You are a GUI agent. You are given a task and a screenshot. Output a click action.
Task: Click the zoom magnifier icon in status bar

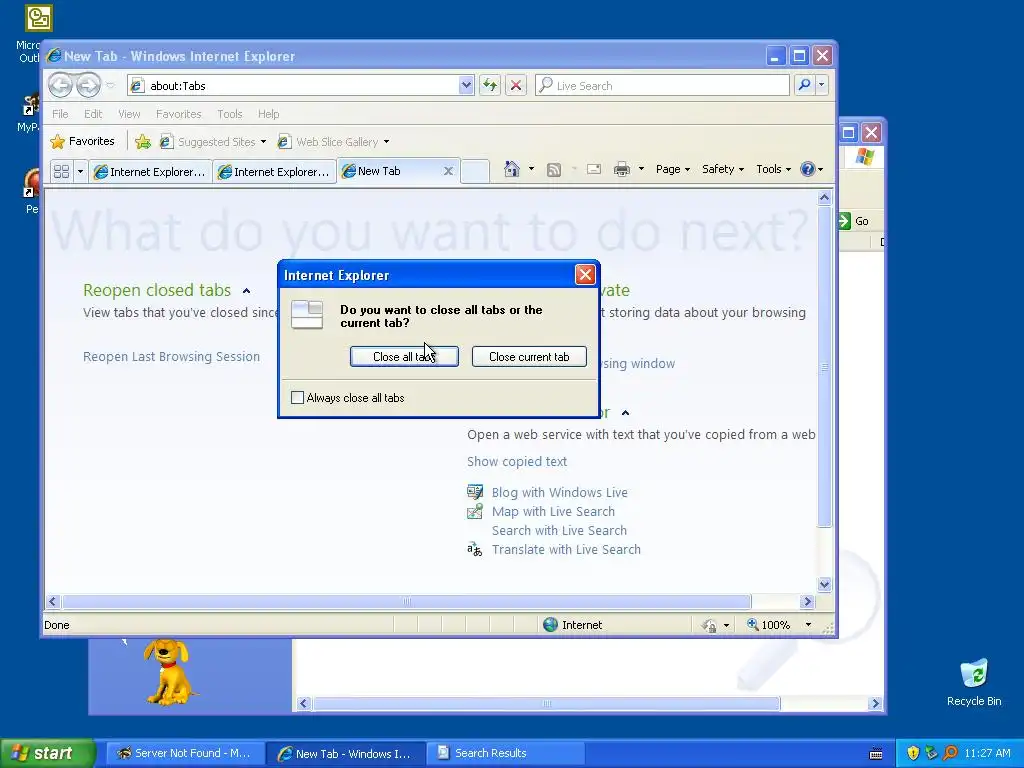(x=752, y=624)
